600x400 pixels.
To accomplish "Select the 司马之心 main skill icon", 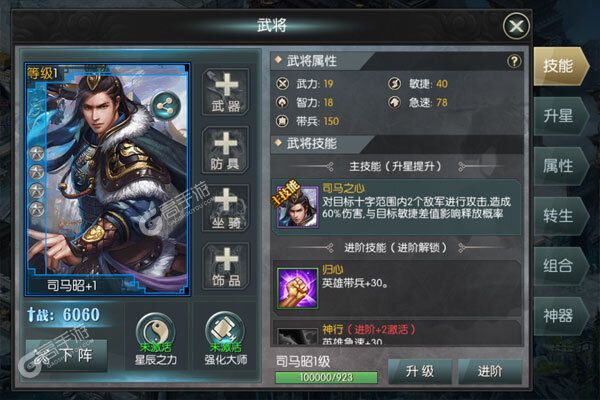I will coord(298,207).
